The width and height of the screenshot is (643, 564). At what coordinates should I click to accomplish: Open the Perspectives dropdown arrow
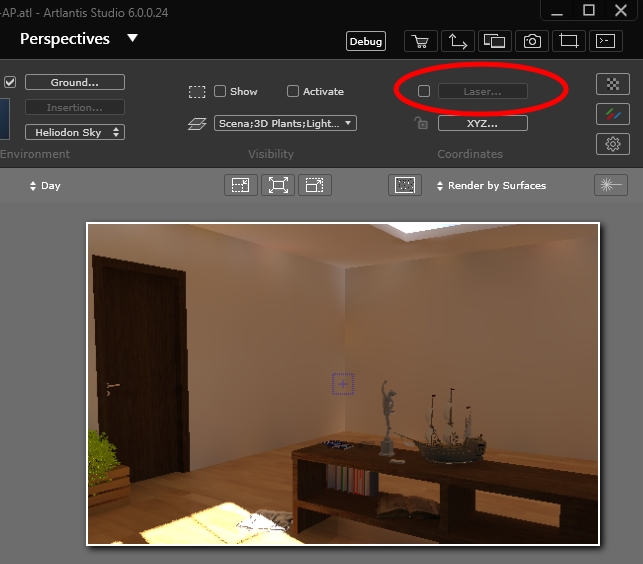[132, 39]
